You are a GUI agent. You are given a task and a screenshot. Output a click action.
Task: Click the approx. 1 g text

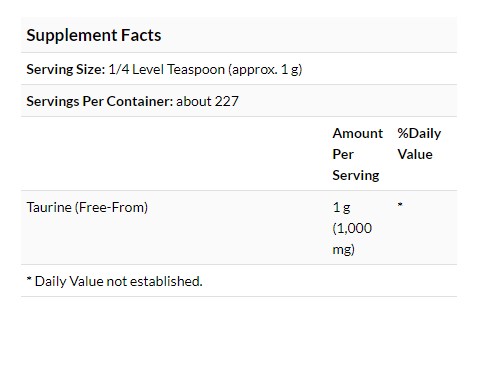pos(265,70)
